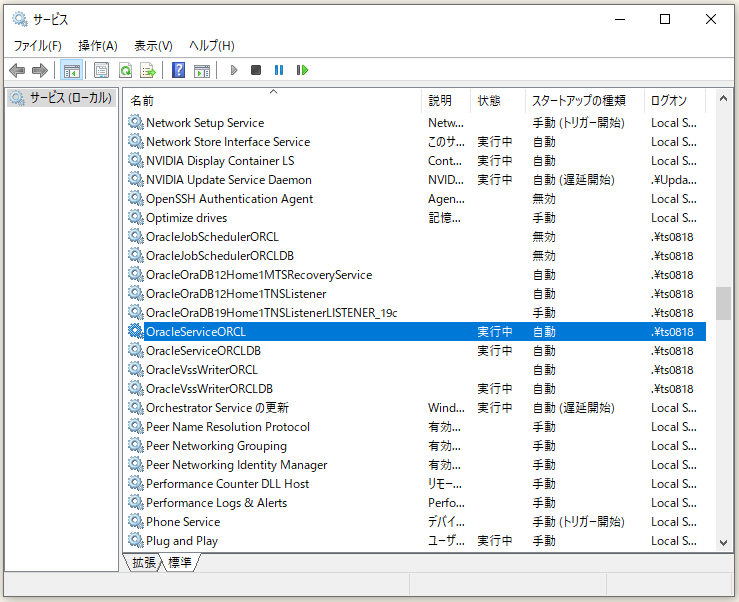Select OracleOraDB12Home1TNSListener row
Screen dimensions: 739x602
(416, 294)
